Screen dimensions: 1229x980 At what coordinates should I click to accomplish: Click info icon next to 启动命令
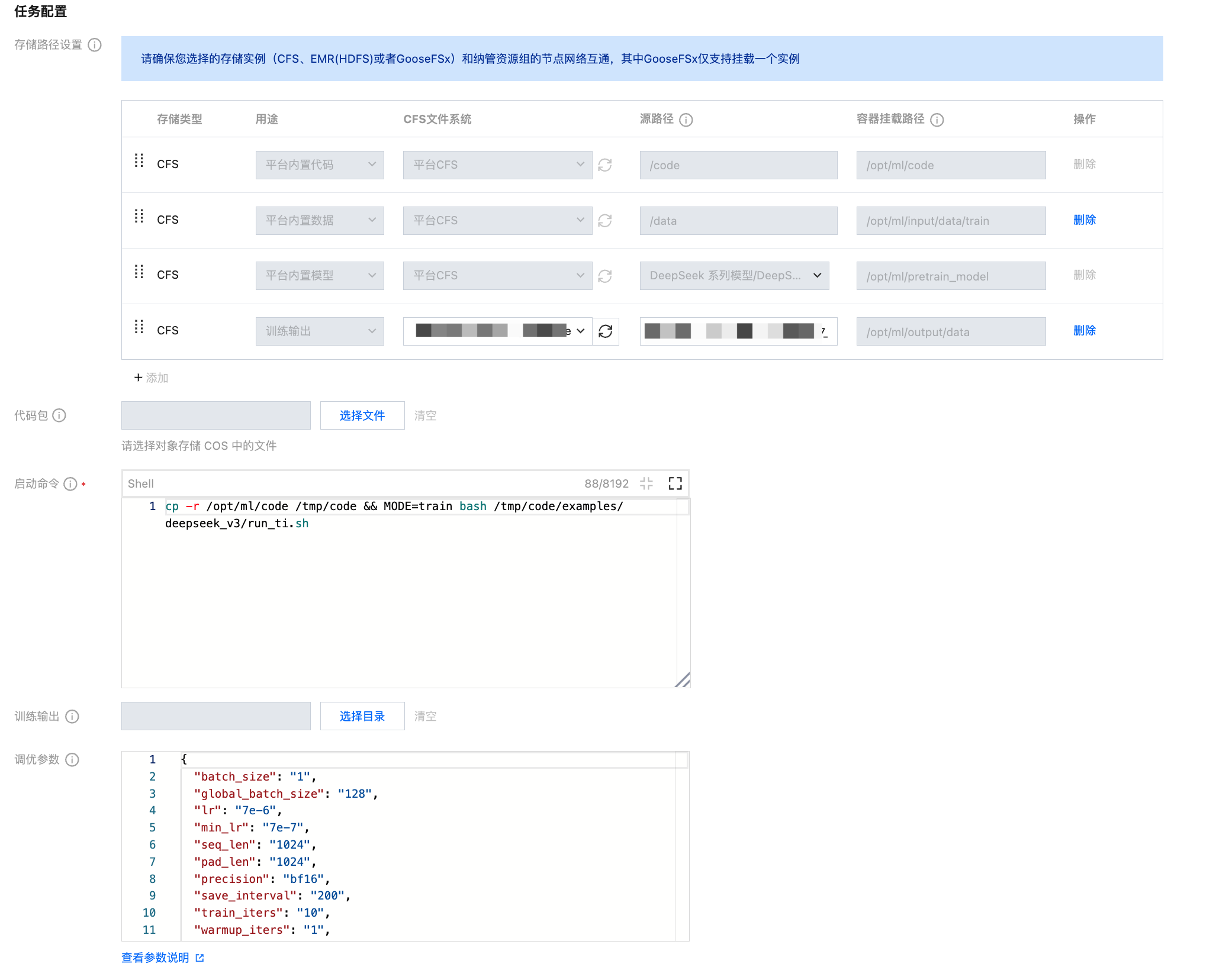tap(70, 484)
